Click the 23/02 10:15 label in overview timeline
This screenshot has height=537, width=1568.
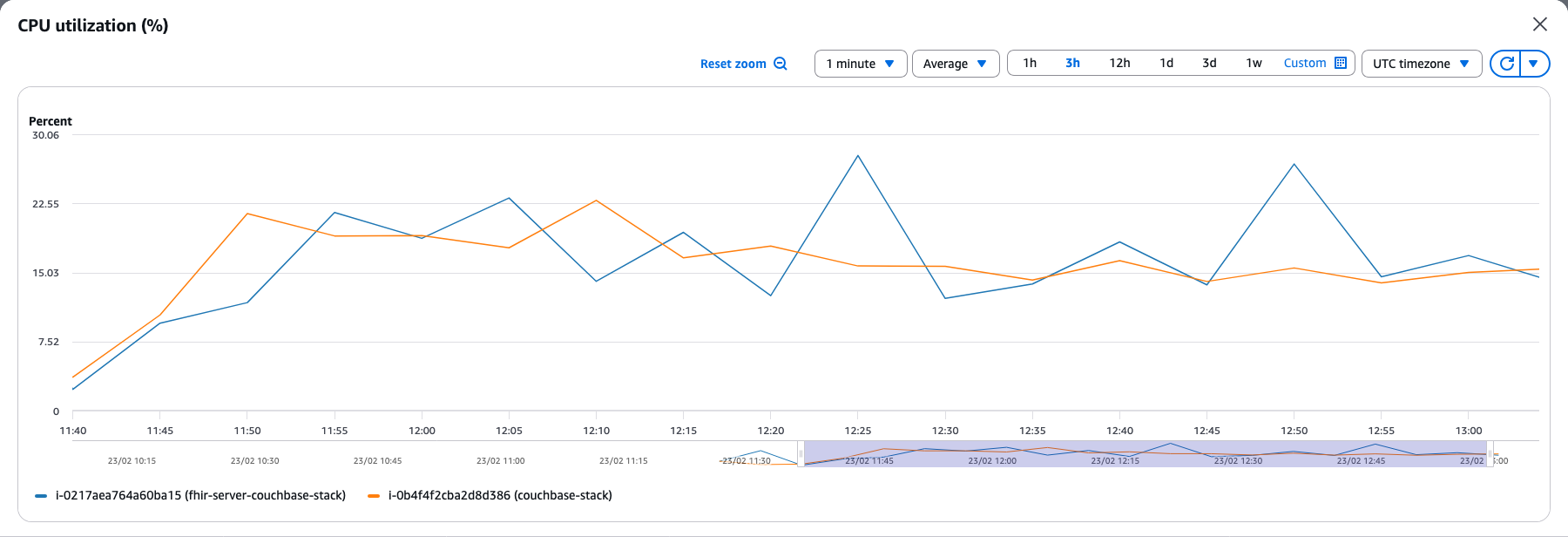[x=132, y=460]
